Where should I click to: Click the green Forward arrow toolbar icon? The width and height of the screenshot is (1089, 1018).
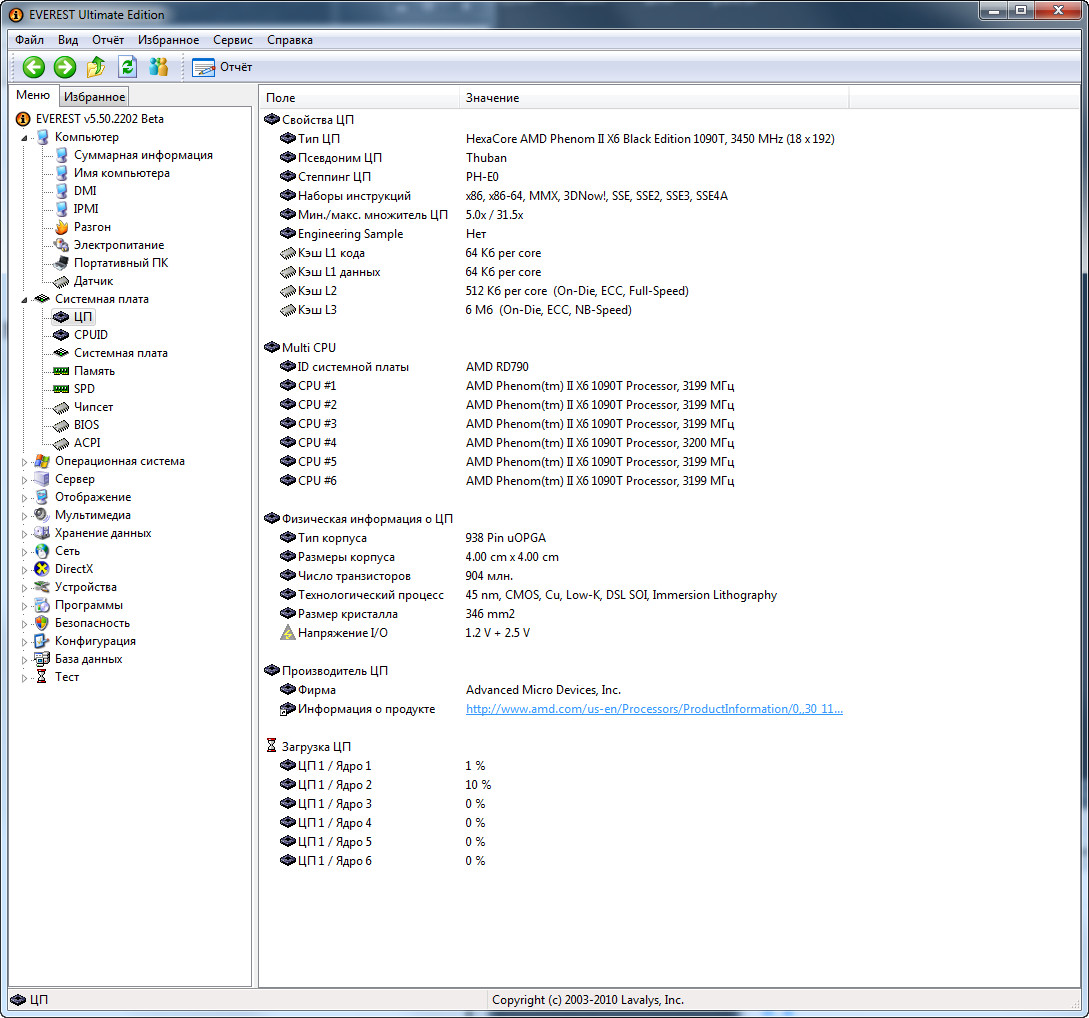click(x=65, y=67)
